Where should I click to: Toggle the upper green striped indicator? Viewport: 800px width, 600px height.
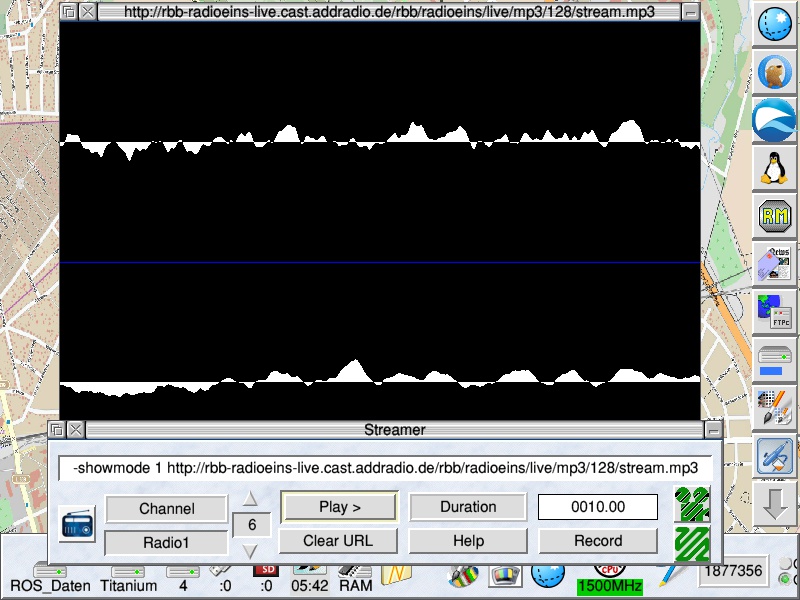[x=692, y=504]
